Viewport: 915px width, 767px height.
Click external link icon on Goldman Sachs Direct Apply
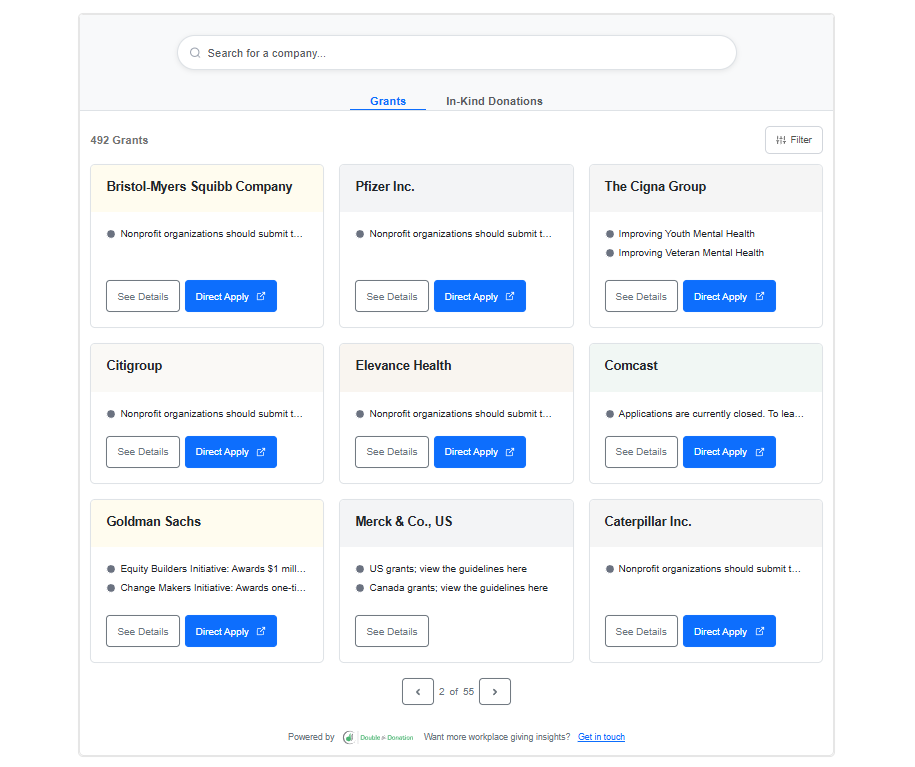(x=261, y=631)
